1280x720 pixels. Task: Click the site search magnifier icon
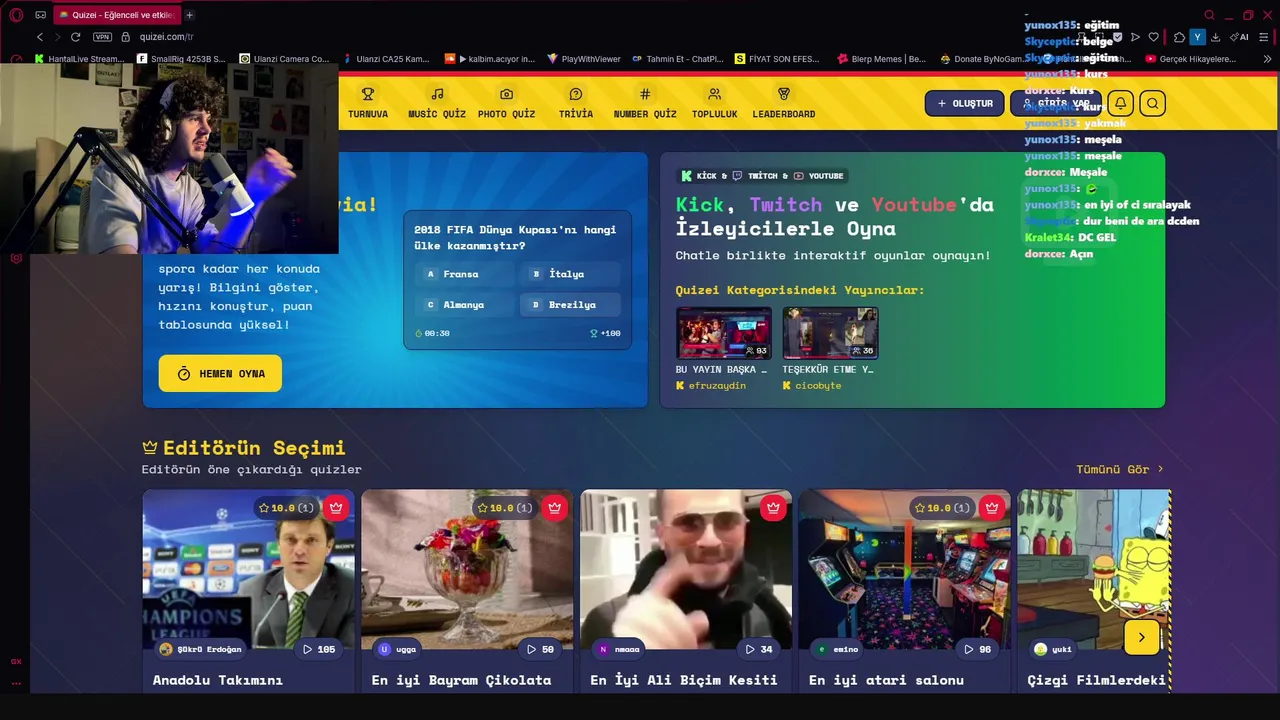(1152, 103)
